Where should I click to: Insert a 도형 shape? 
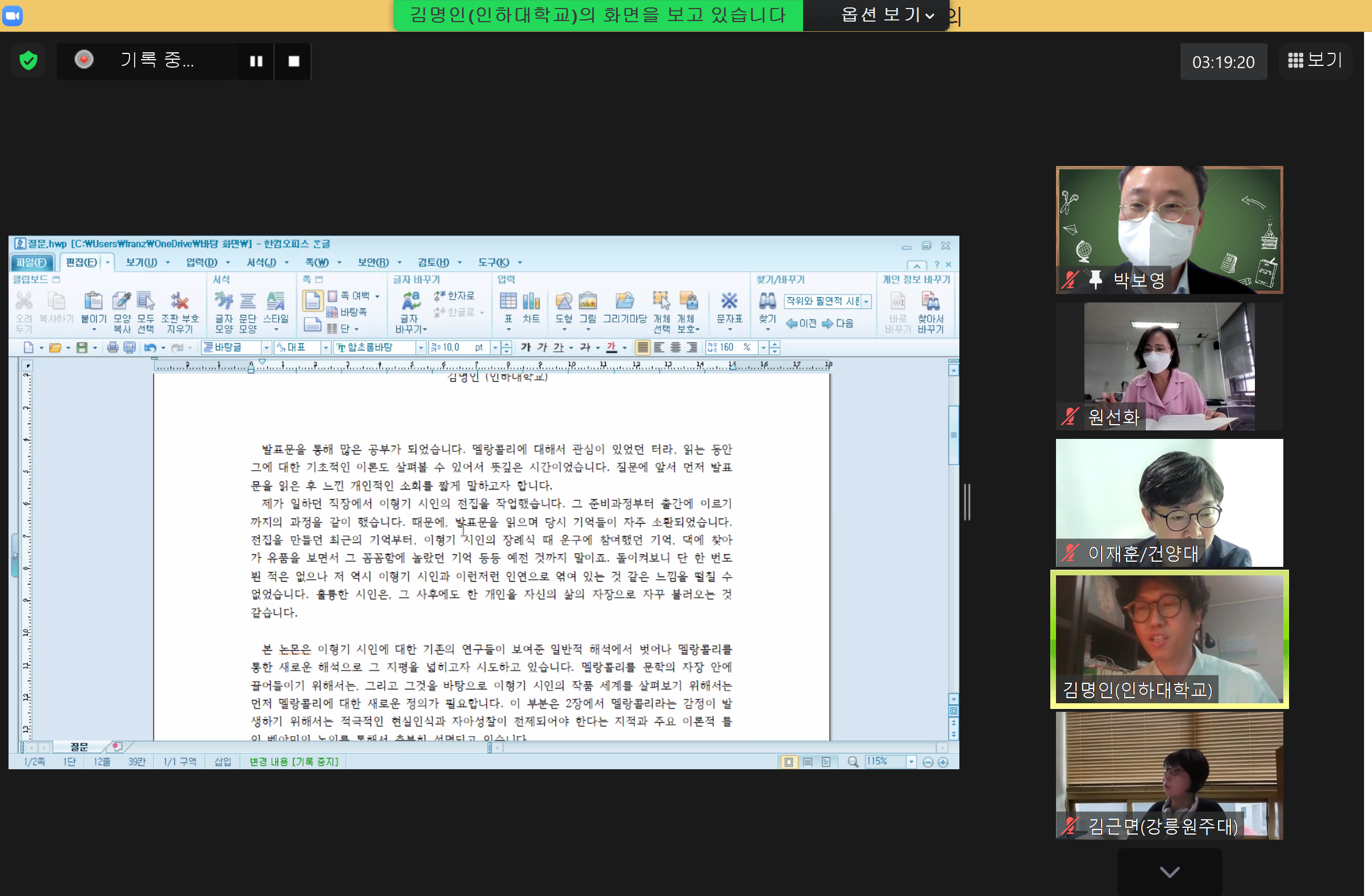[x=563, y=312]
